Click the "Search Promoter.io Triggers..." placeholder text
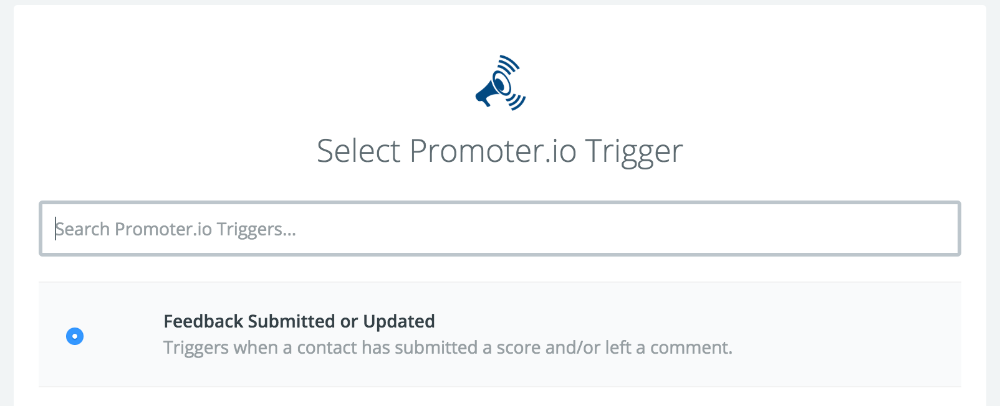The image size is (1000, 406). point(176,229)
